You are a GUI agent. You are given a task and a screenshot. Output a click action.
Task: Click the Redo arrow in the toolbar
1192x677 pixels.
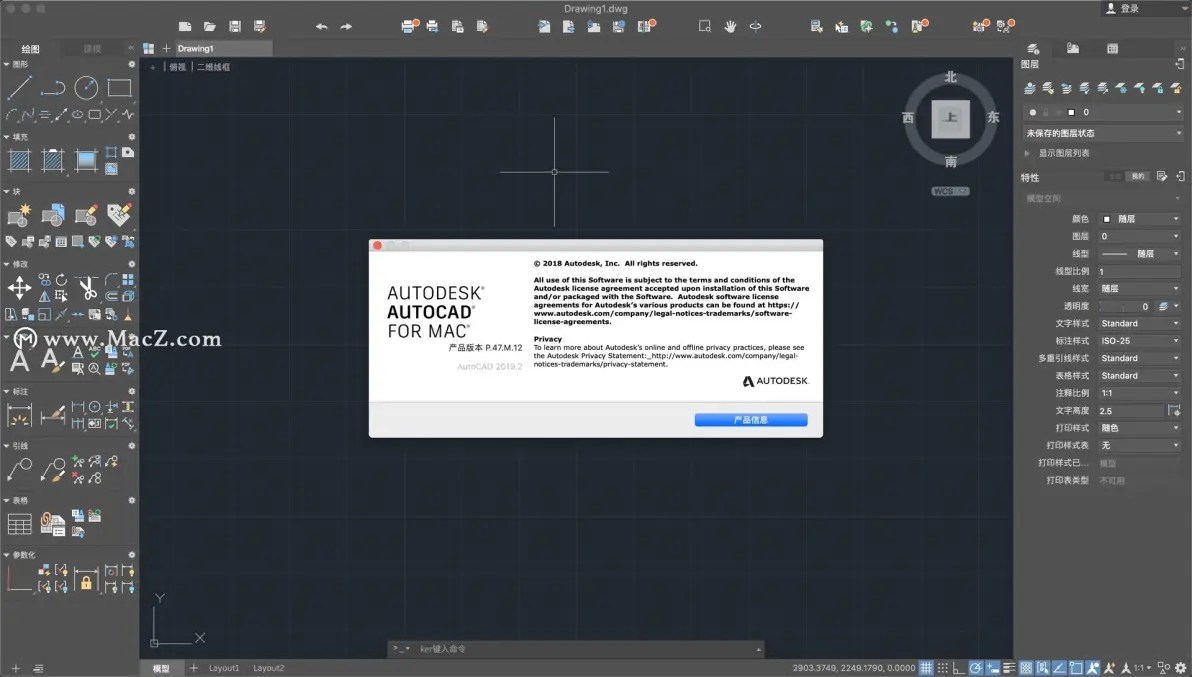pos(346,27)
